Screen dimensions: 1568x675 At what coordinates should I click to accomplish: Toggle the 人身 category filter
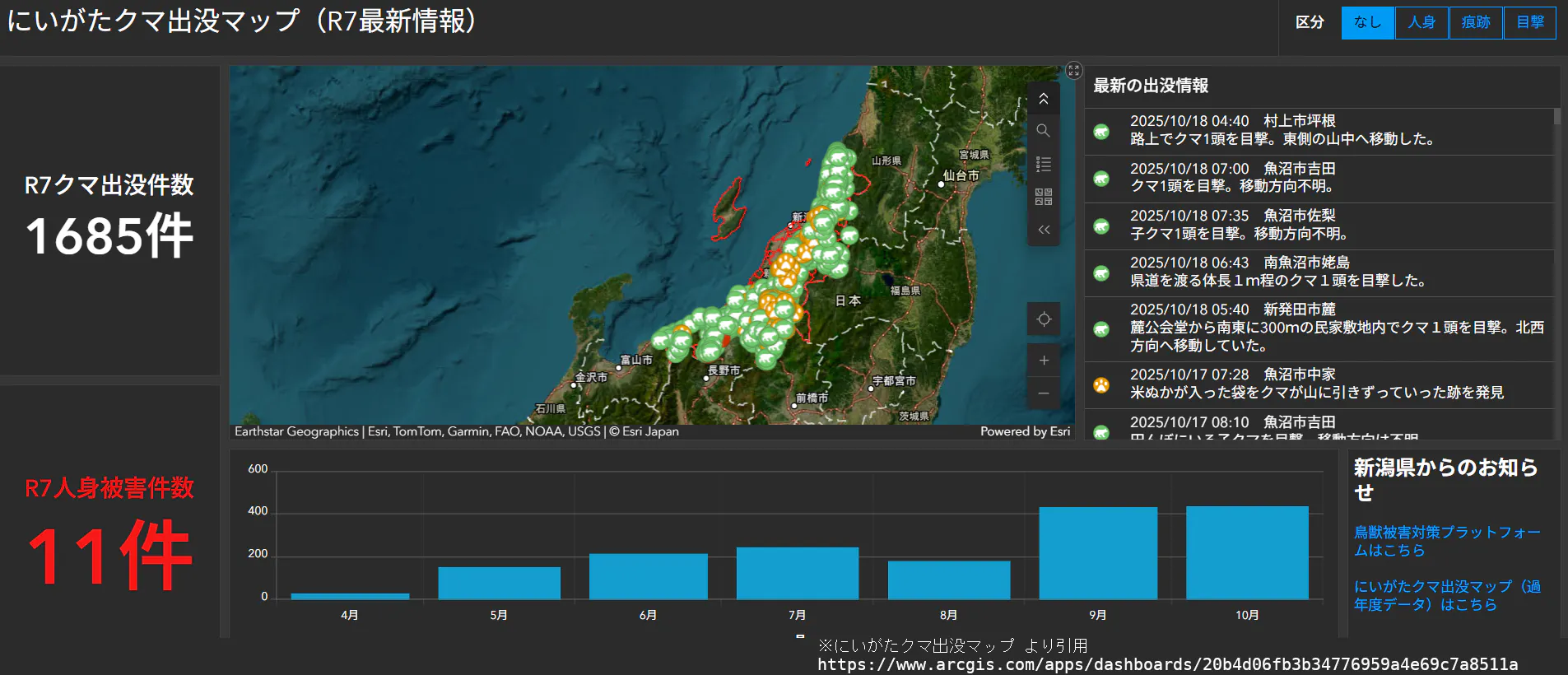[1421, 23]
